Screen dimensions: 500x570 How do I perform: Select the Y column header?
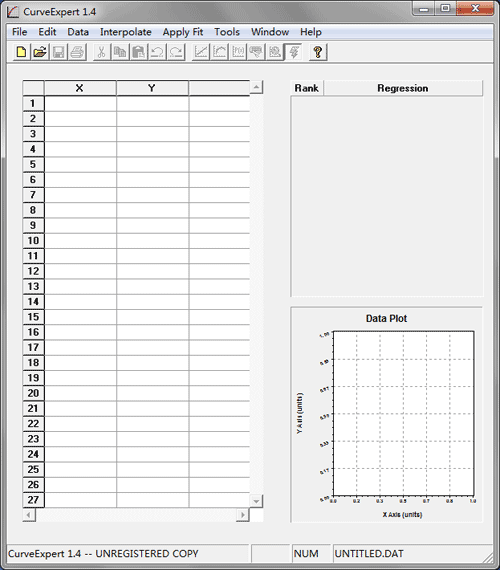pos(152,88)
